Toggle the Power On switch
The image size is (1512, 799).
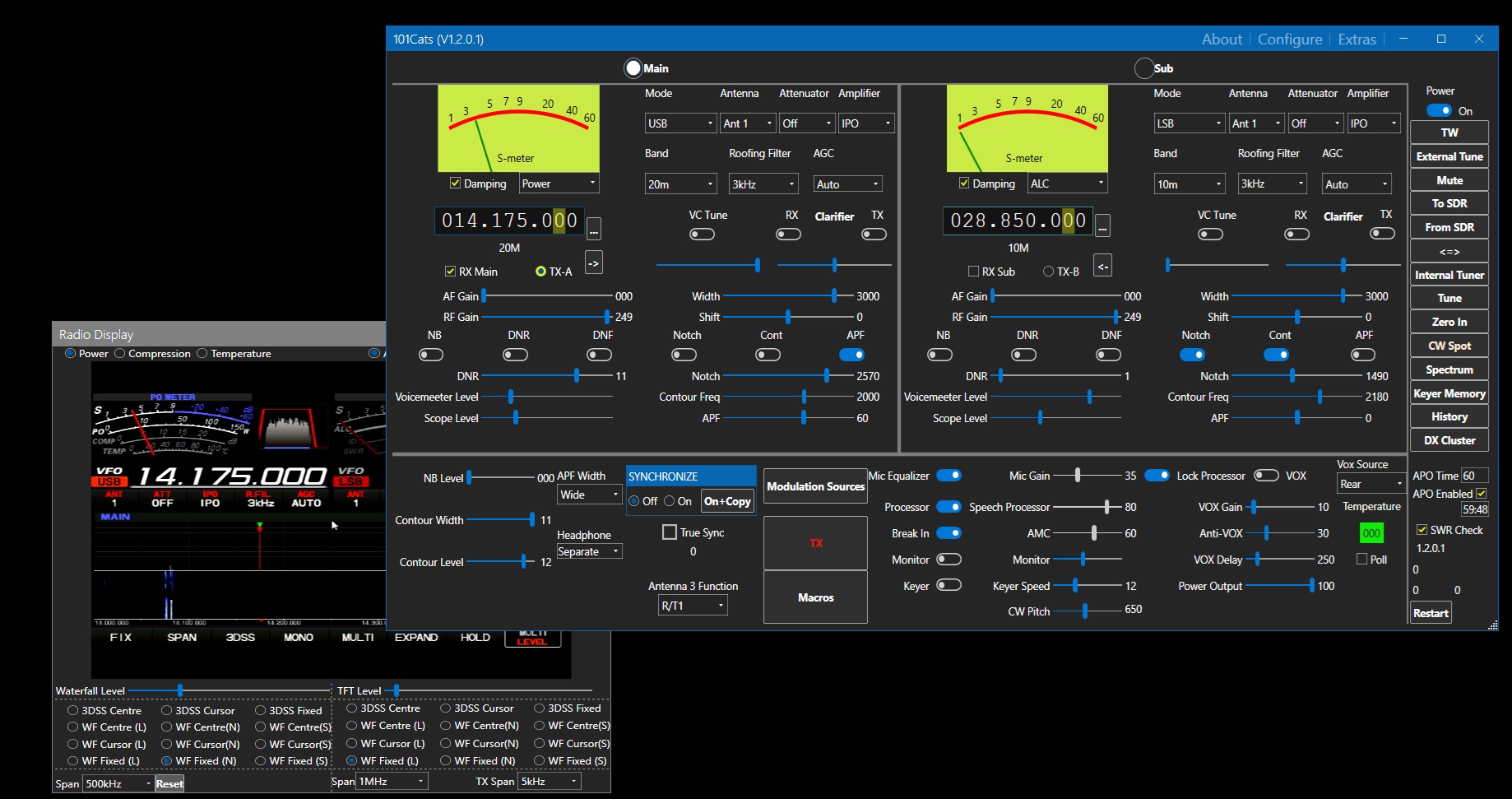[x=1439, y=110]
